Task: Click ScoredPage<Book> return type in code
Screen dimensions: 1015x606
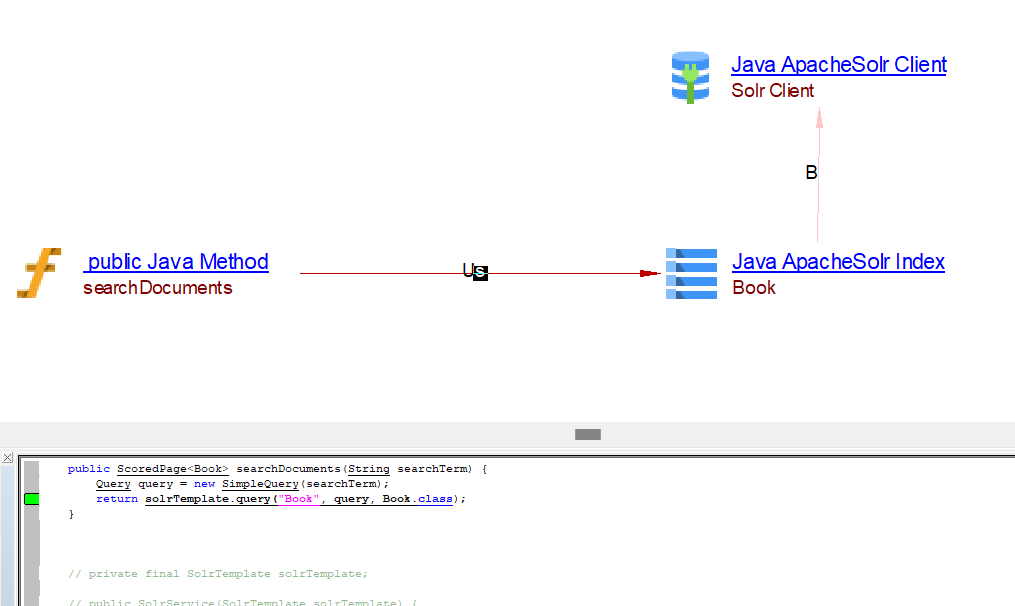Action: click(172, 468)
